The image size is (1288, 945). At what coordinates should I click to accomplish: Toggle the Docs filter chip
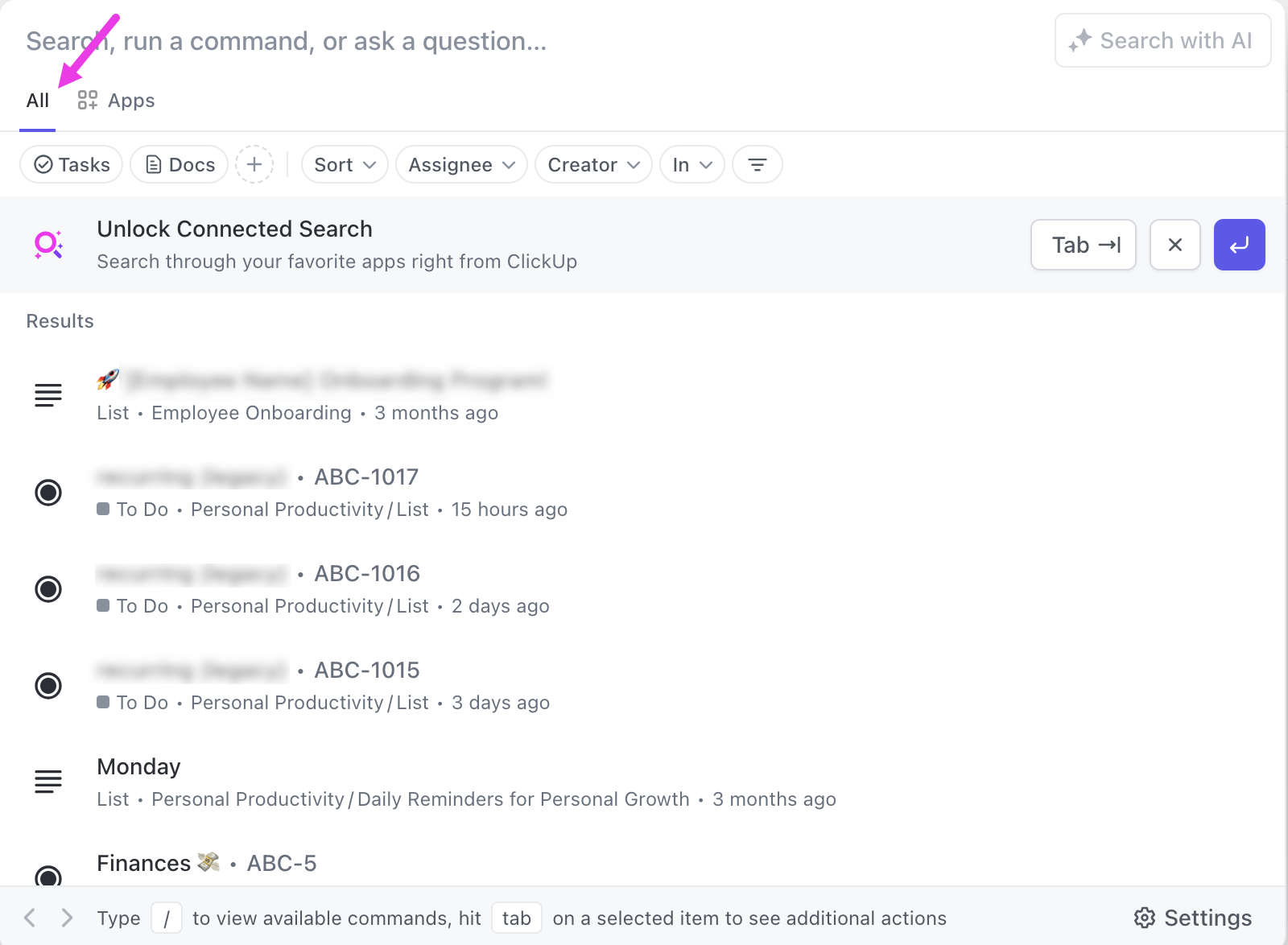(180, 164)
